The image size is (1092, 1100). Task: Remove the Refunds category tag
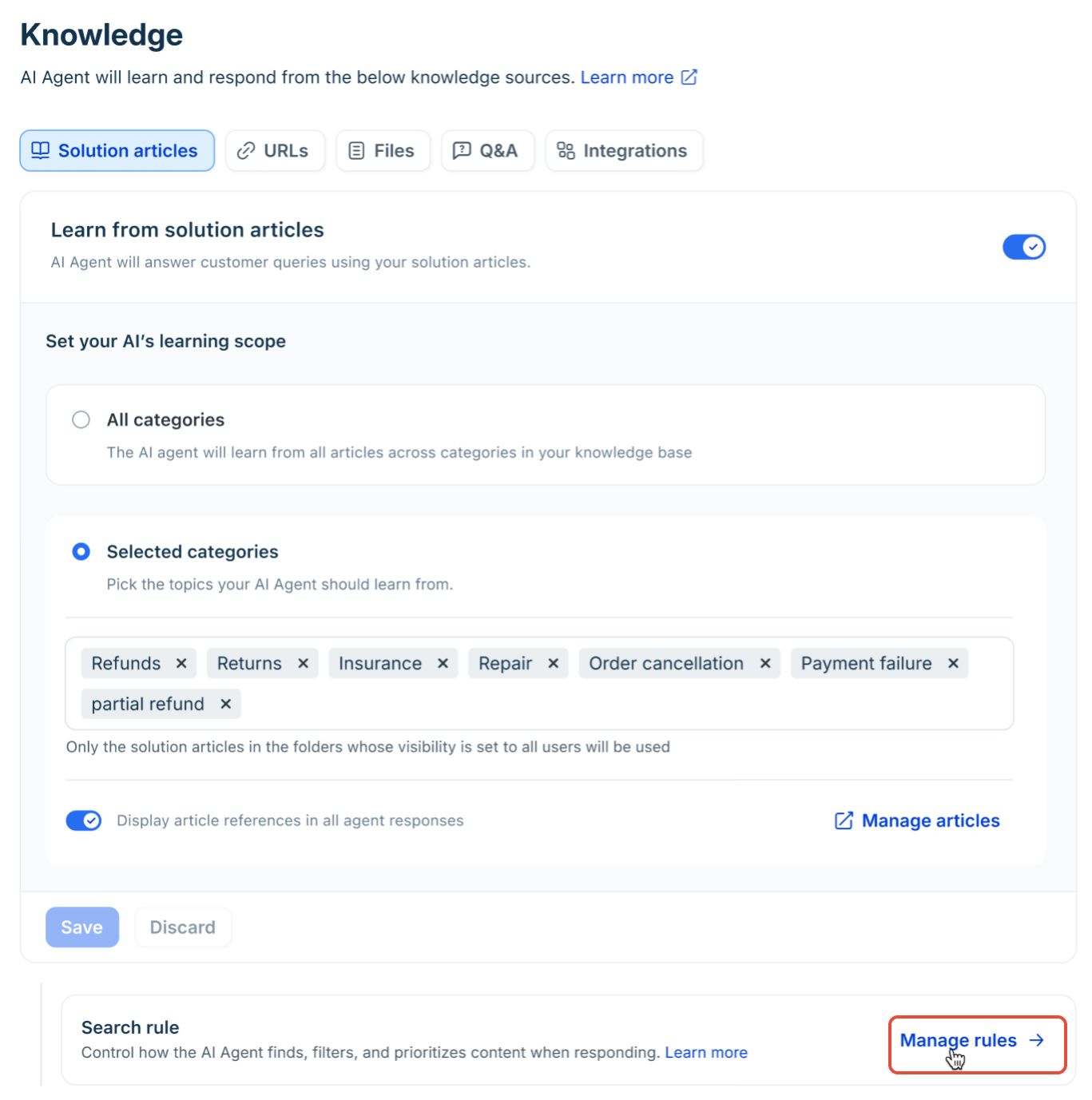(x=181, y=664)
